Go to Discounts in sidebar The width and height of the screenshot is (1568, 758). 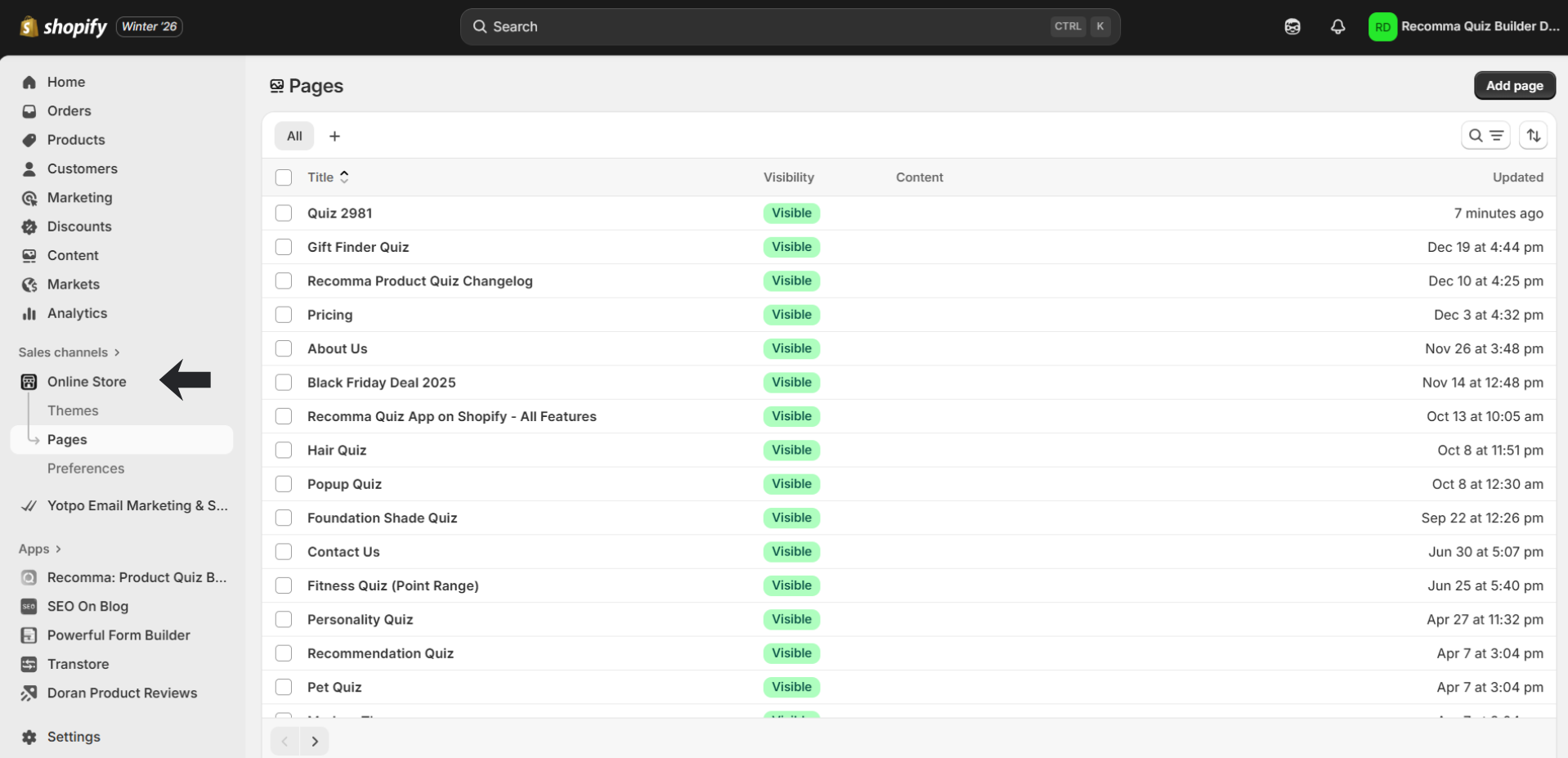point(79,227)
